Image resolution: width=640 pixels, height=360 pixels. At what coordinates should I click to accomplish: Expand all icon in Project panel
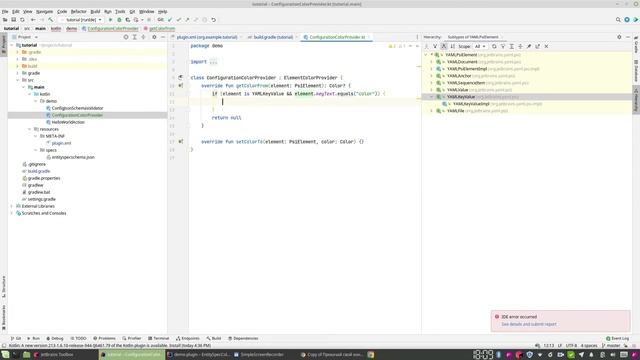[x=135, y=37]
